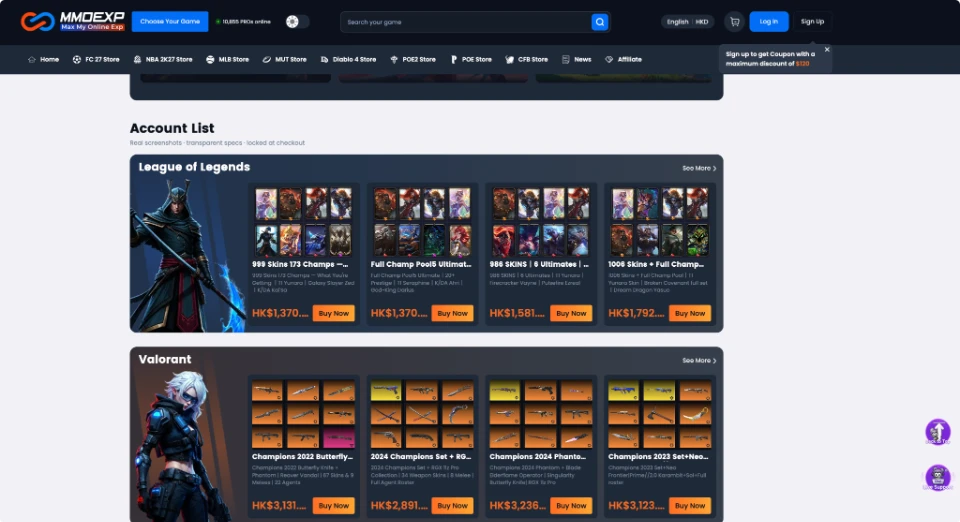Open 1006 Skins + Full Champ thumbnail
The image size is (960, 522).
659,221
